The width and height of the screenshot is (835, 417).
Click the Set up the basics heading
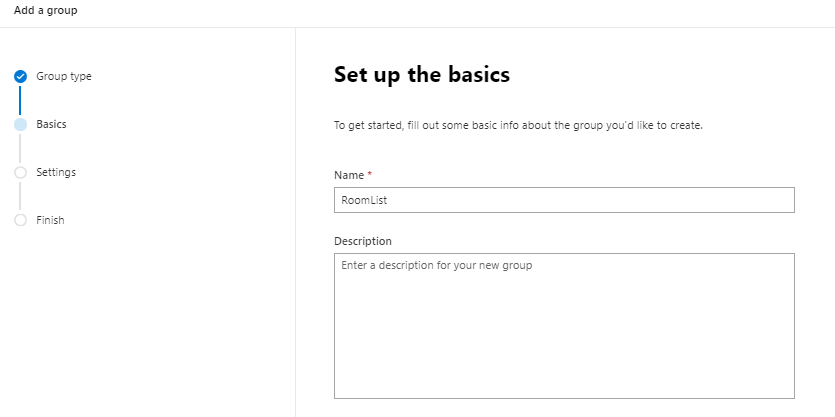[422, 75]
